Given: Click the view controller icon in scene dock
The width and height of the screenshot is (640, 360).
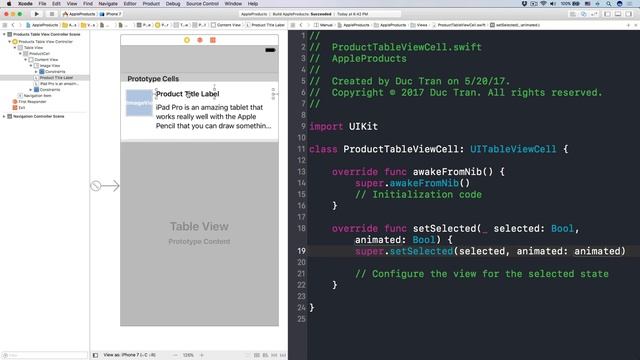Looking at the screenshot, I should (187, 40).
